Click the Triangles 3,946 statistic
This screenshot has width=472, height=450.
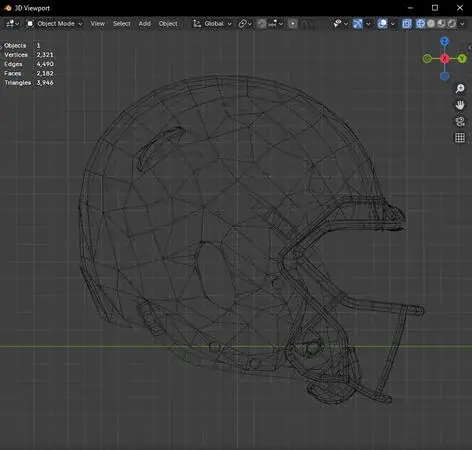point(29,83)
